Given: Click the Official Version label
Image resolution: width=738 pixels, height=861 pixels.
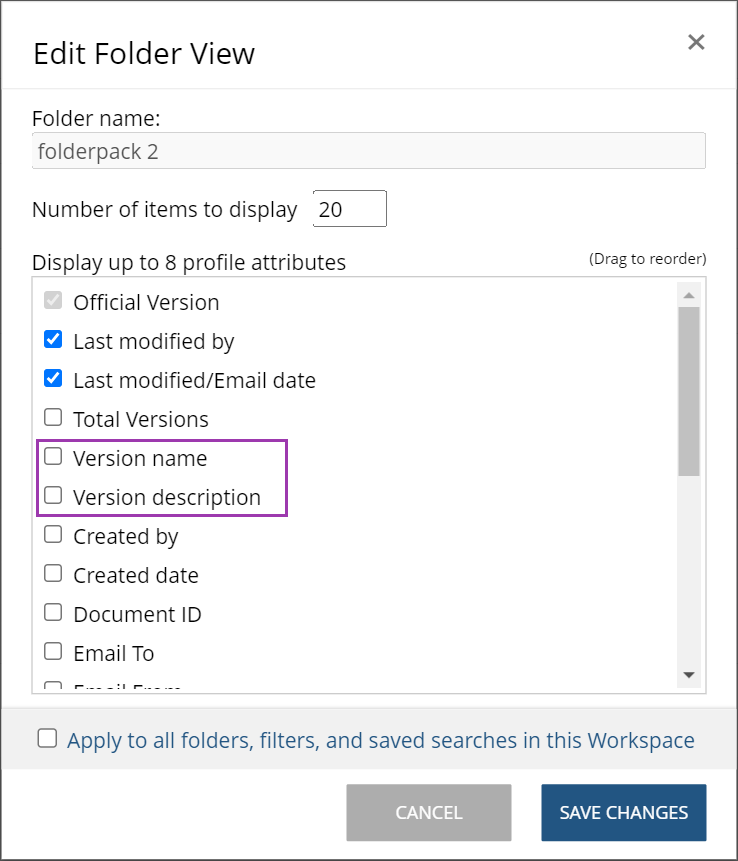Looking at the screenshot, I should tap(146, 302).
